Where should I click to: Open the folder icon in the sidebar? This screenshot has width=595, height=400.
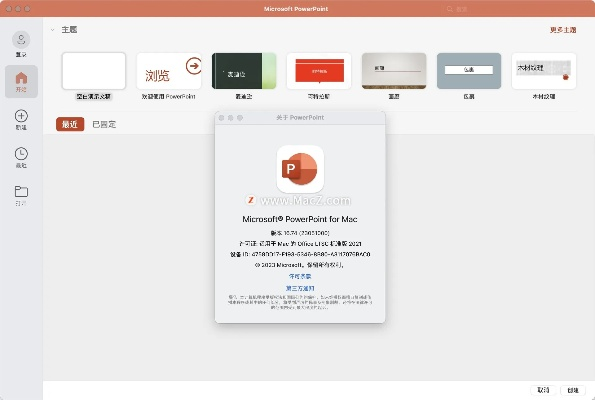[x=21, y=191]
